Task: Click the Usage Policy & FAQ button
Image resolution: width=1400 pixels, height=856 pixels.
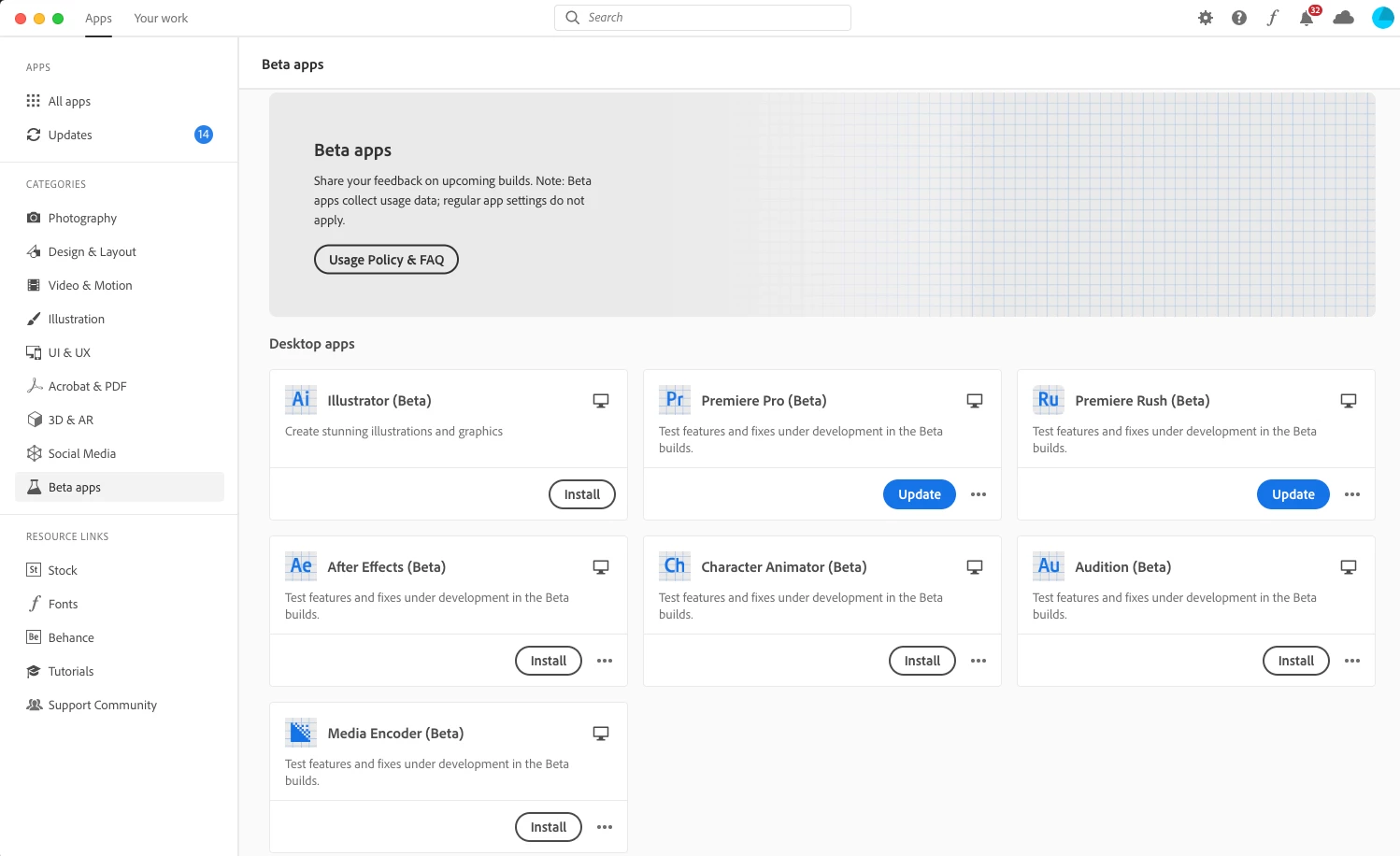Action: tap(386, 260)
